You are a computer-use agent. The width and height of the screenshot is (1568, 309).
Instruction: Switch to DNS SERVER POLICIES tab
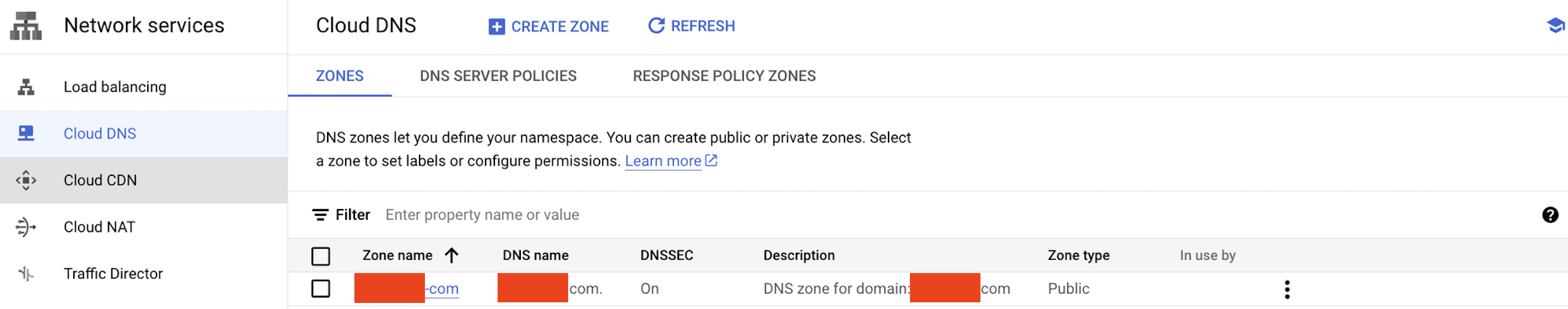(x=498, y=76)
